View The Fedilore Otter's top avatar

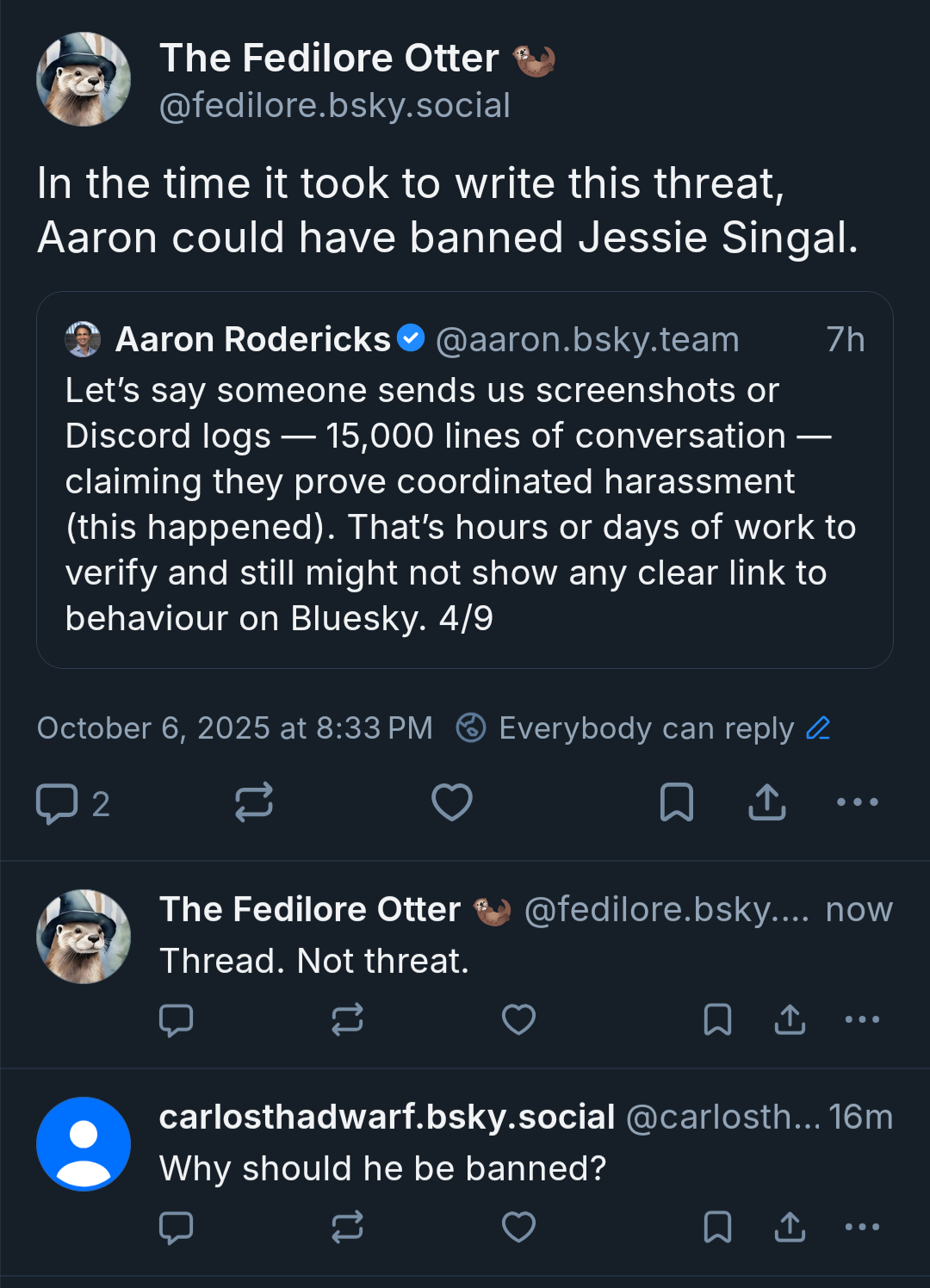click(84, 80)
